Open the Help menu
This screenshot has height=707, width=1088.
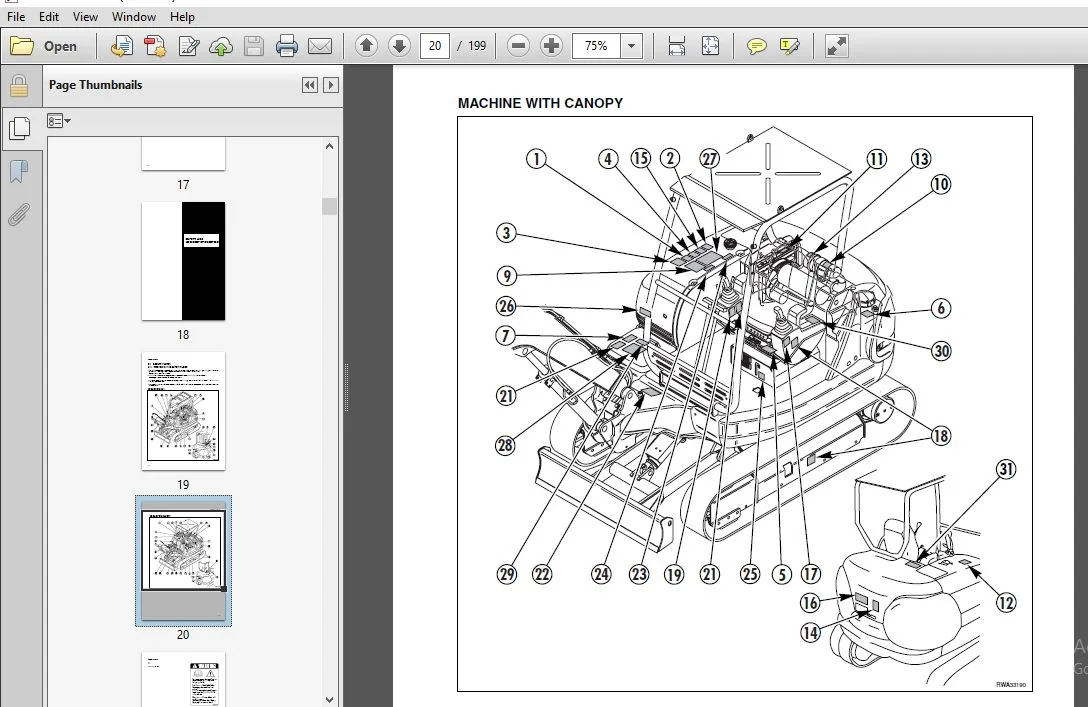click(182, 17)
